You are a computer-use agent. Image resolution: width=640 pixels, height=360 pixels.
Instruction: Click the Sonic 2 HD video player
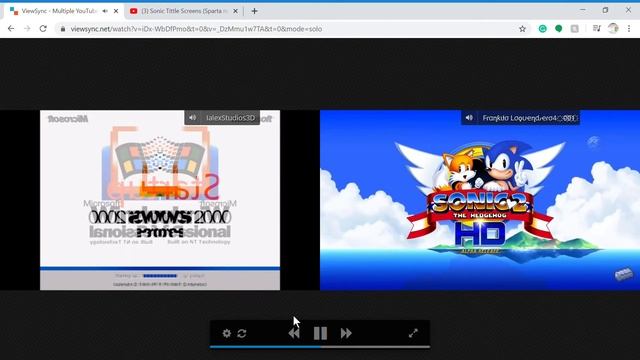coord(480,200)
